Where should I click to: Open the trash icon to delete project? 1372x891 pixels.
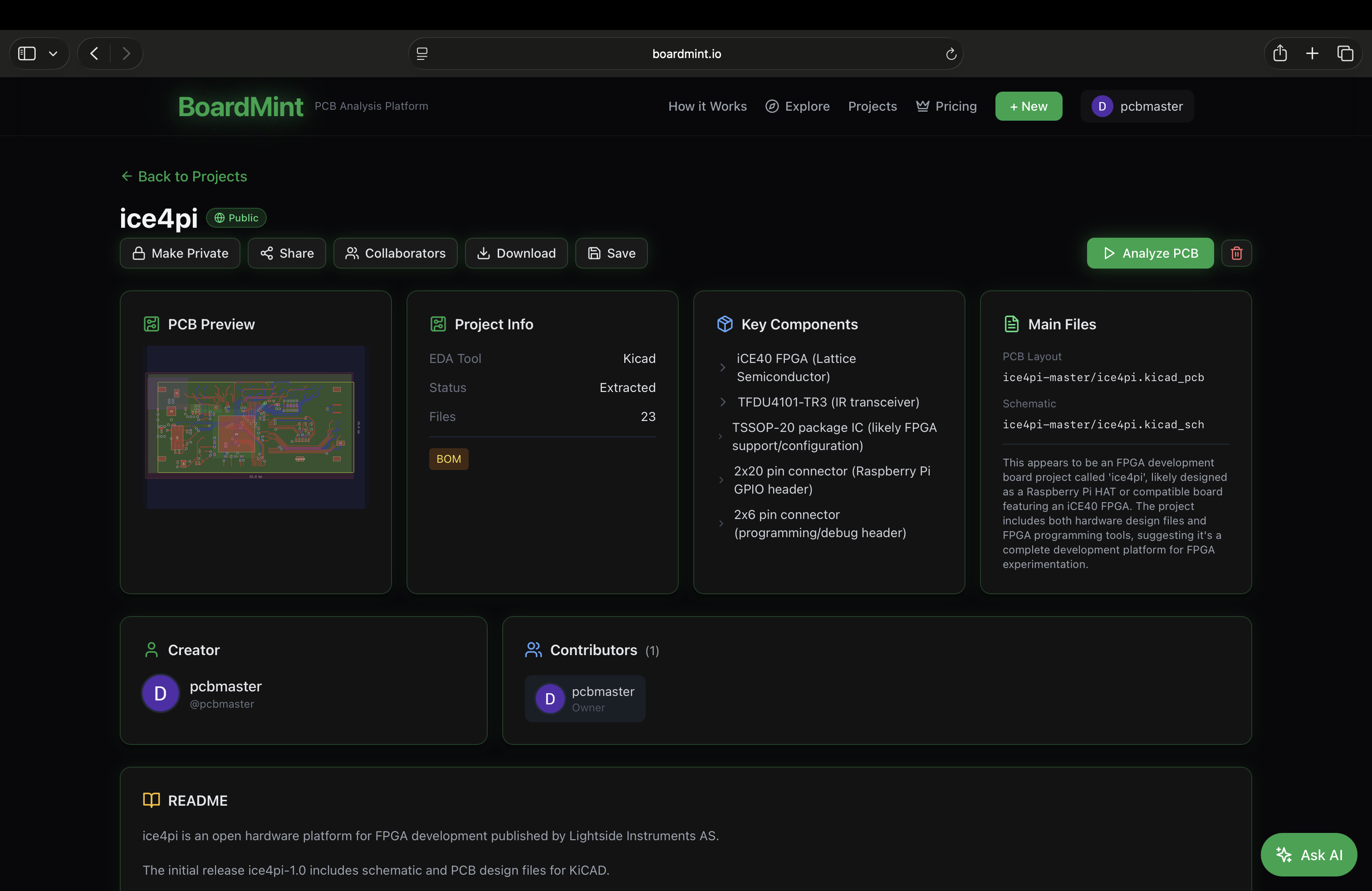tap(1236, 253)
